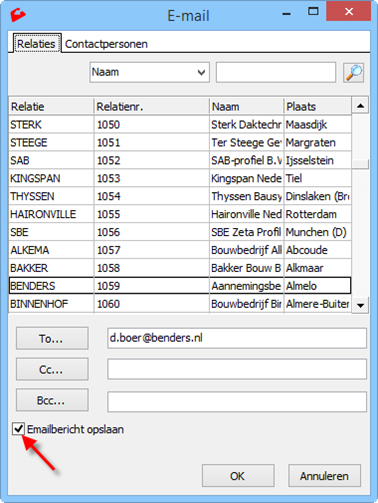
Task: Switch to the Contactpersonen tab
Action: (106, 44)
